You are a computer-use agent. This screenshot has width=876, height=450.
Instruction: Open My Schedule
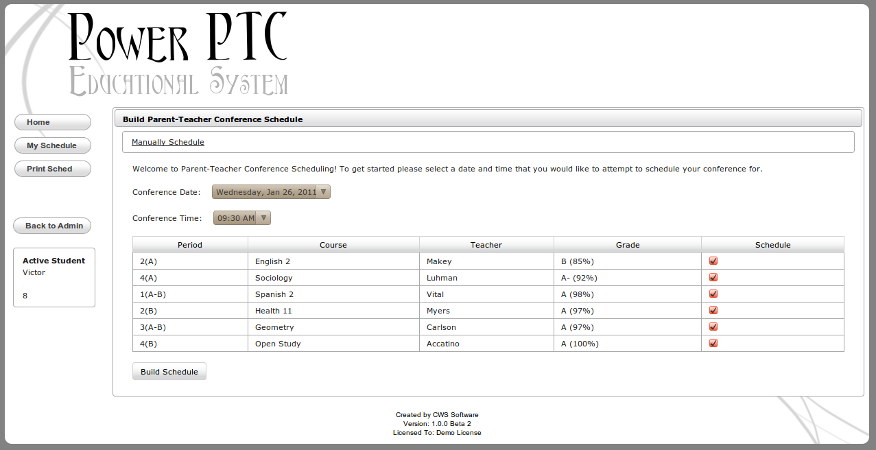pyautogui.click(x=52, y=145)
